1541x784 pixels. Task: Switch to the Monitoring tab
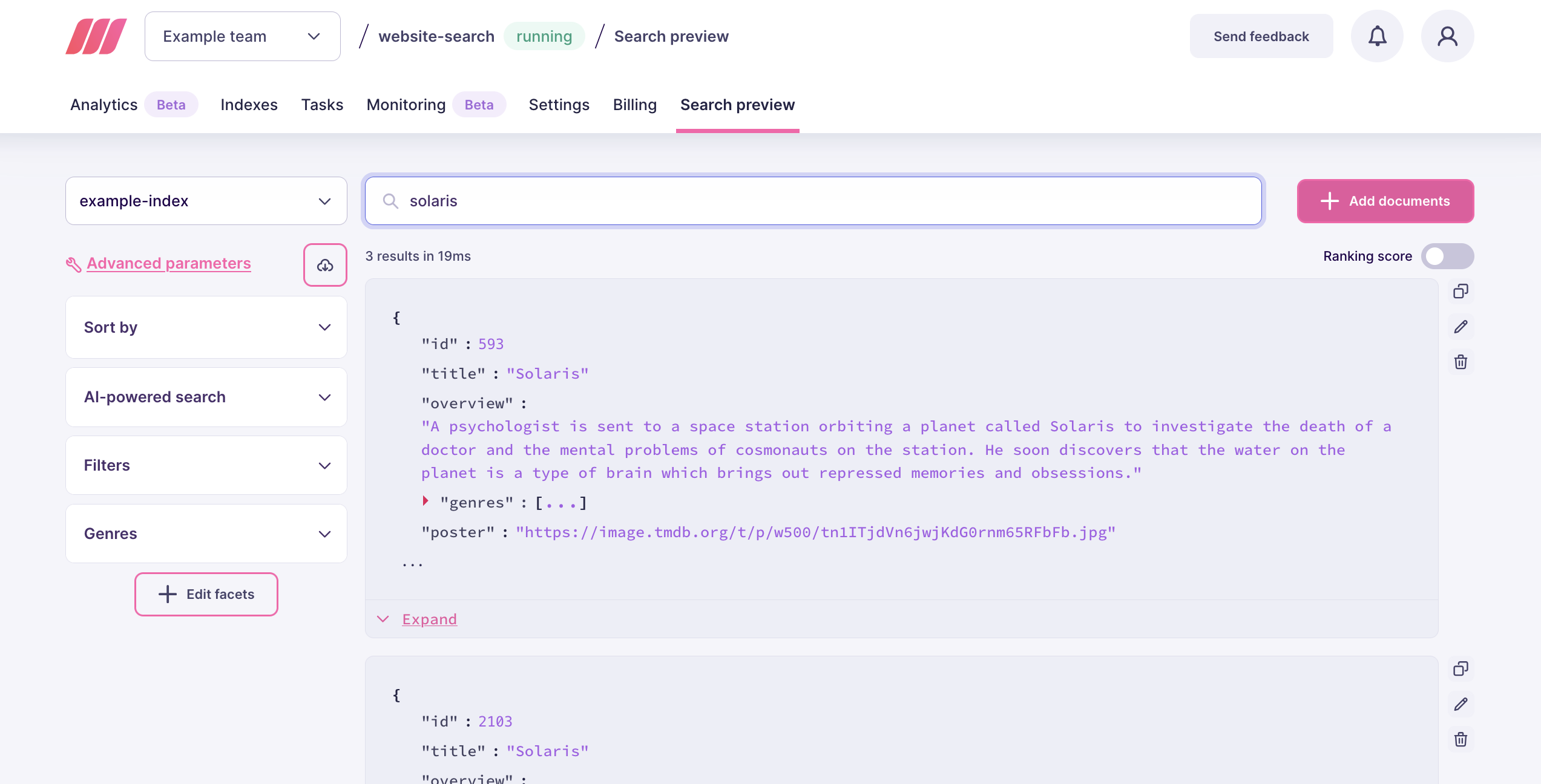pos(406,105)
